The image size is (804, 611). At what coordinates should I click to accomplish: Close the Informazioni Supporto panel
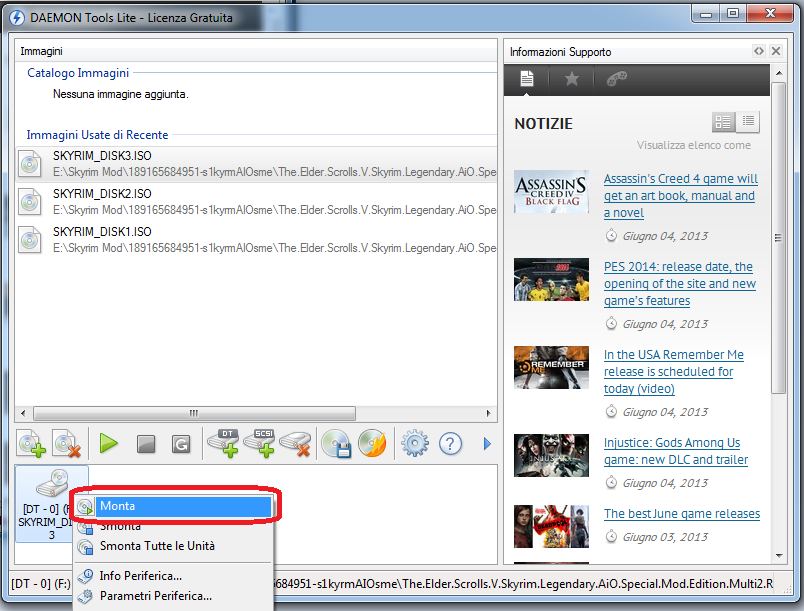click(776, 51)
